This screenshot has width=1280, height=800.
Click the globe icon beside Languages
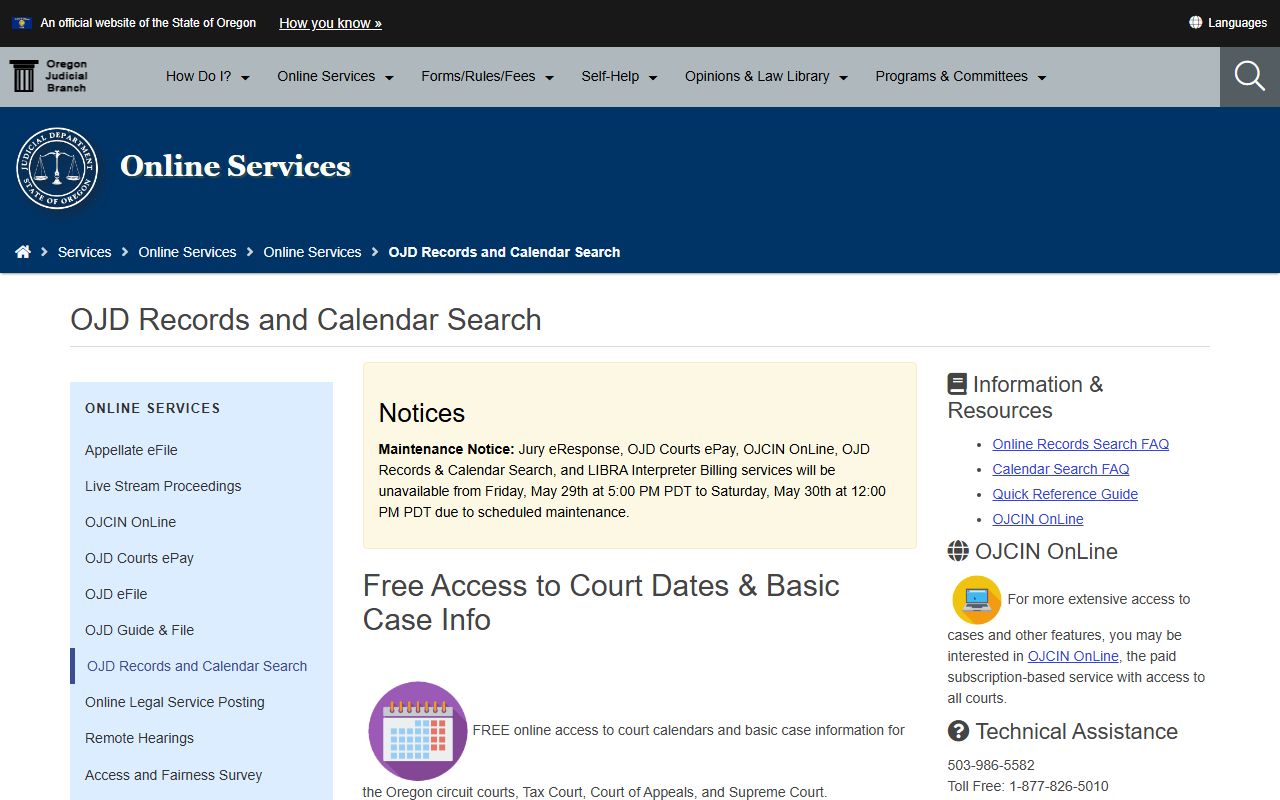click(1195, 23)
